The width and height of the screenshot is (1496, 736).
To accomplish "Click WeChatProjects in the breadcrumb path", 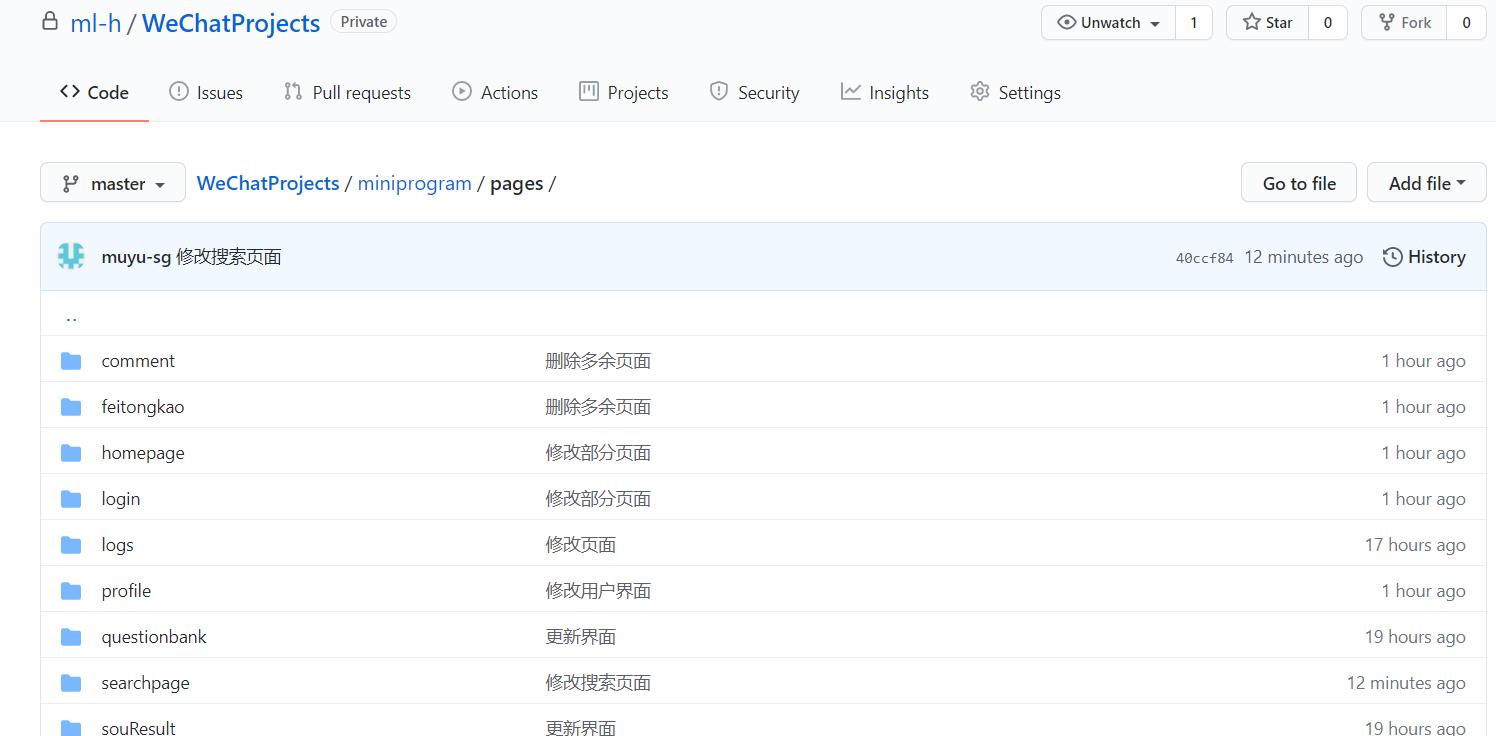I will (x=268, y=183).
